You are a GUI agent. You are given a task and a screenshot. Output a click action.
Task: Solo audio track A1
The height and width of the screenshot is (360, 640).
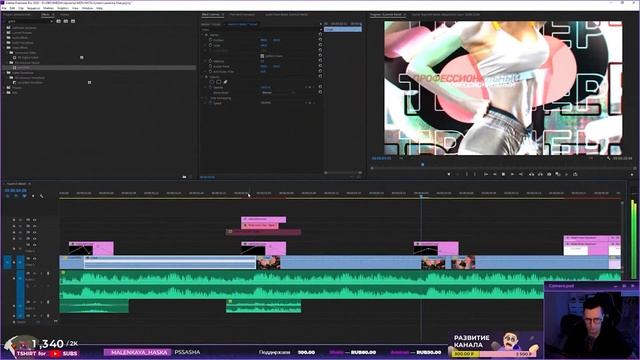pyautogui.click(x=41, y=273)
